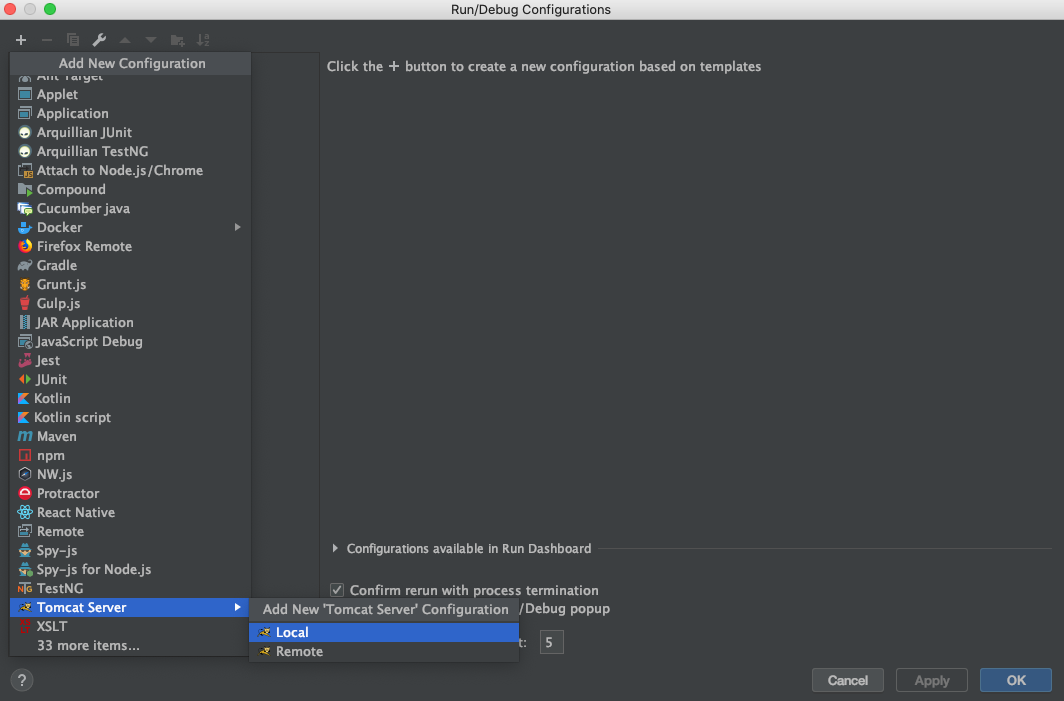Click the create new folder icon

pos(177,40)
